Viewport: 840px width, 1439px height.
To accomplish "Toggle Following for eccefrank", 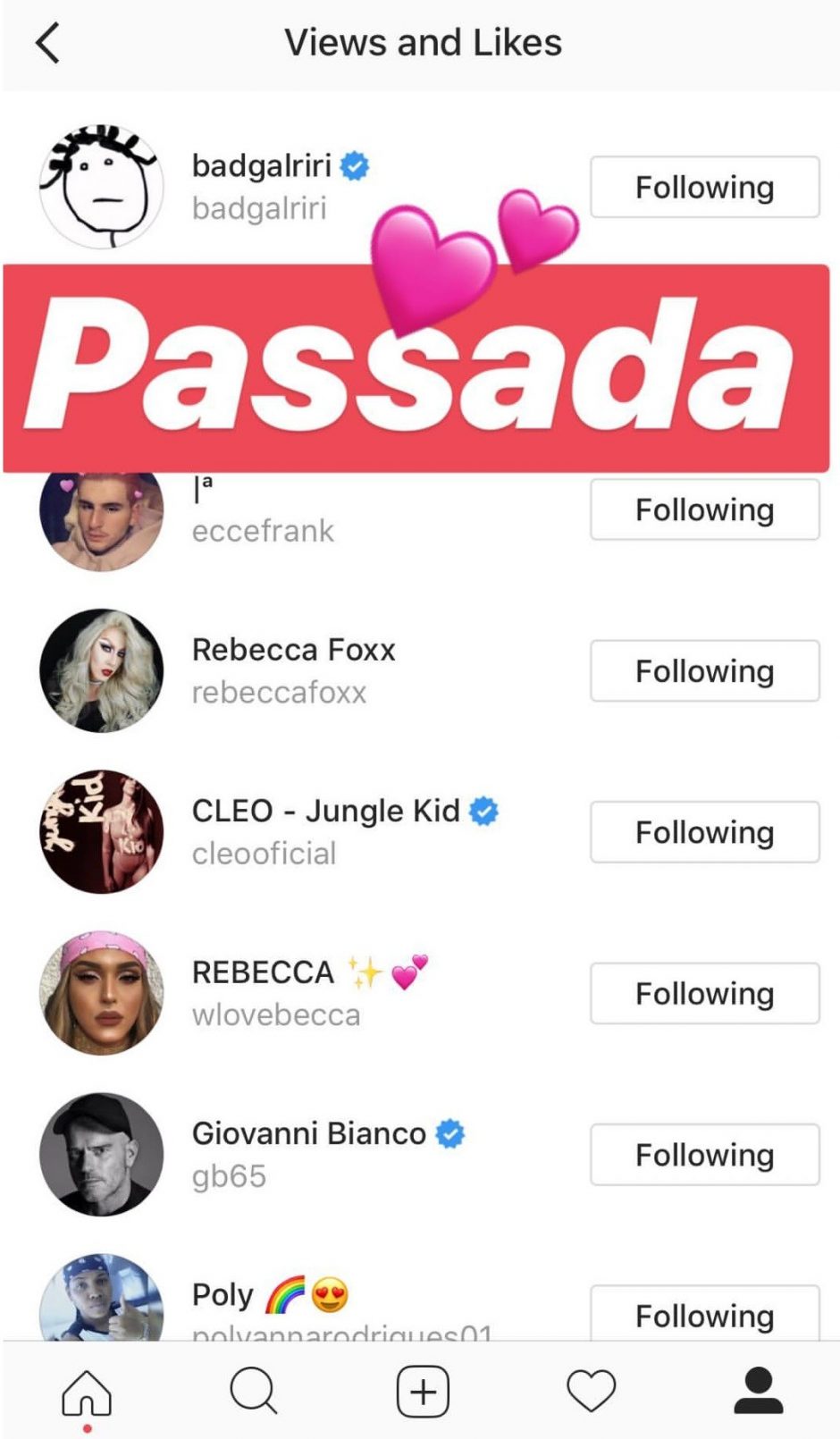I will tap(704, 509).
